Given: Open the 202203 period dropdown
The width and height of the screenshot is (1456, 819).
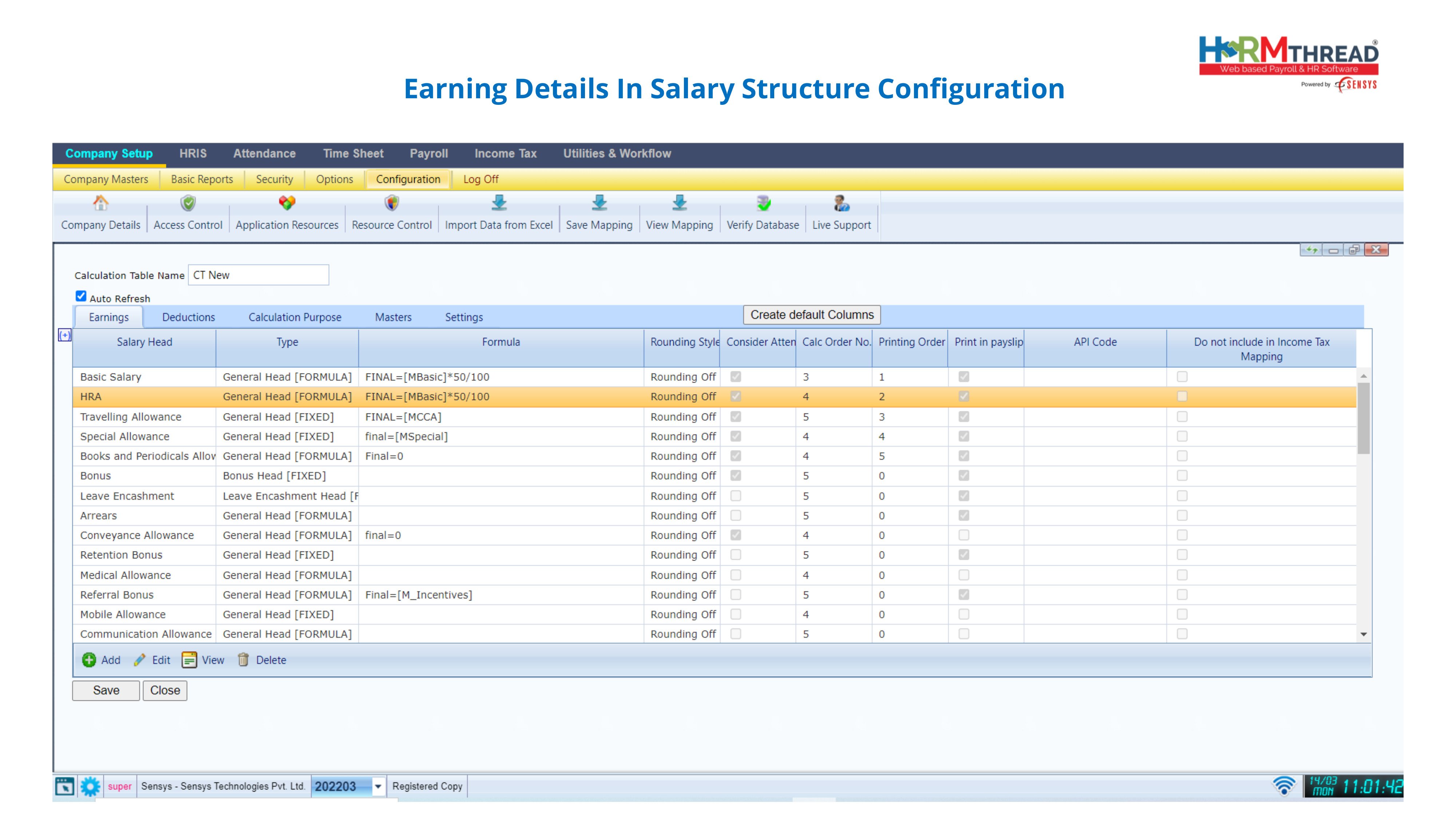Looking at the screenshot, I should 378,786.
